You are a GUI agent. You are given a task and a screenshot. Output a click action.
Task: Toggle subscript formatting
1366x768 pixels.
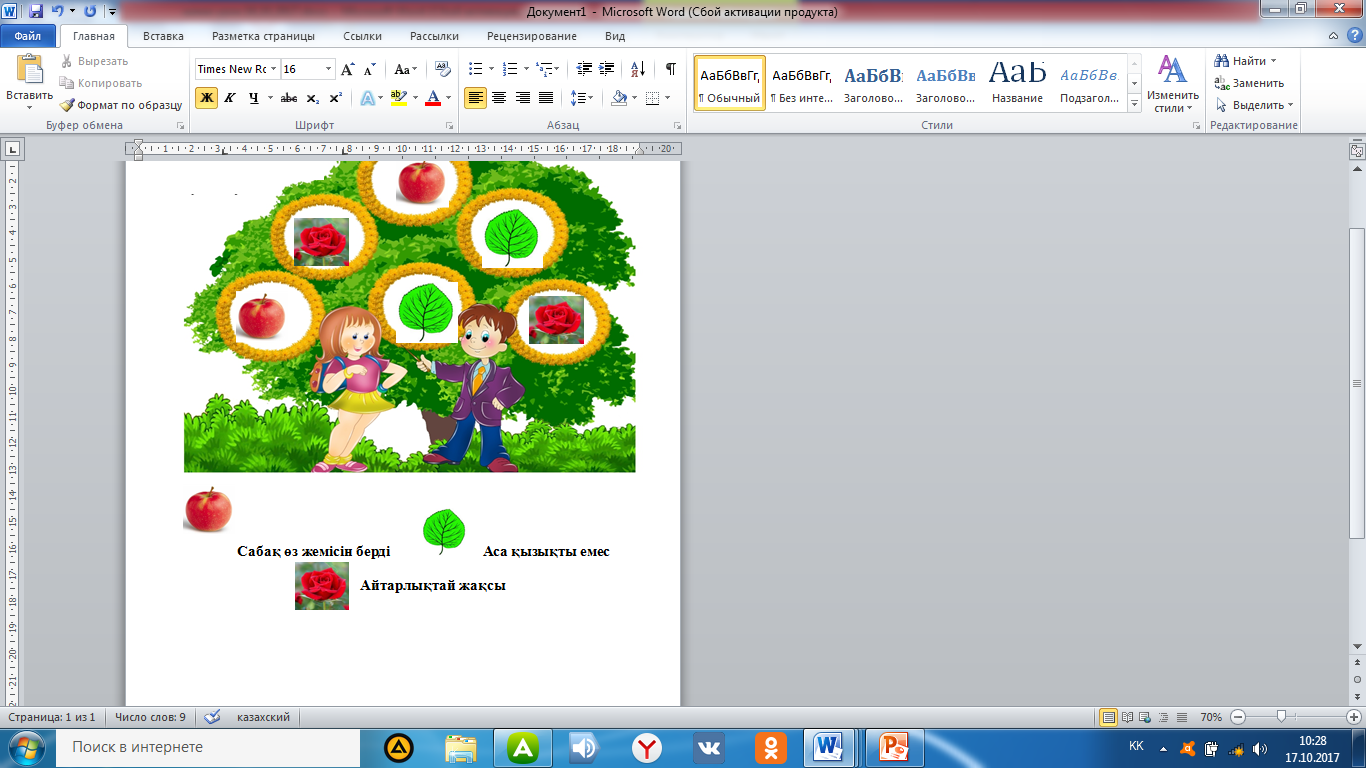pyautogui.click(x=313, y=98)
